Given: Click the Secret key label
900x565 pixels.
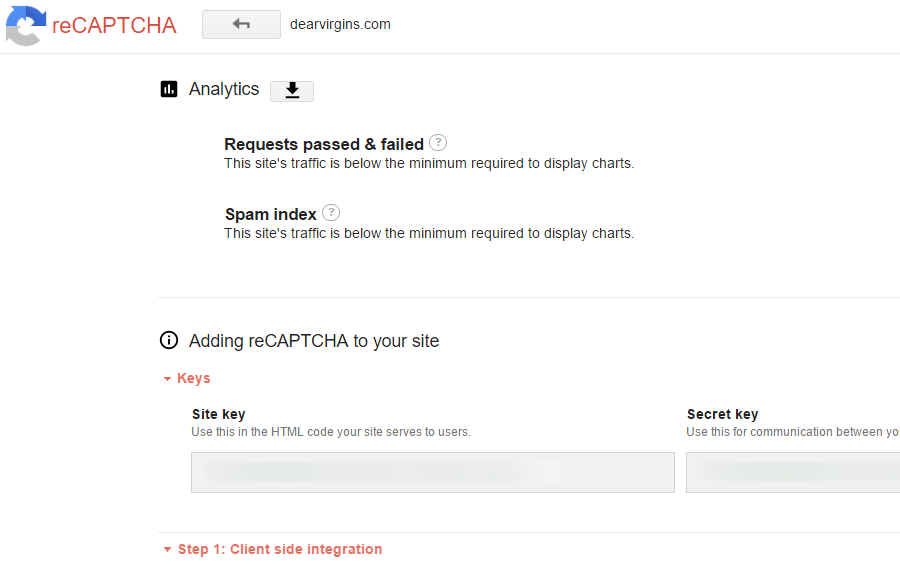Looking at the screenshot, I should point(723,414).
